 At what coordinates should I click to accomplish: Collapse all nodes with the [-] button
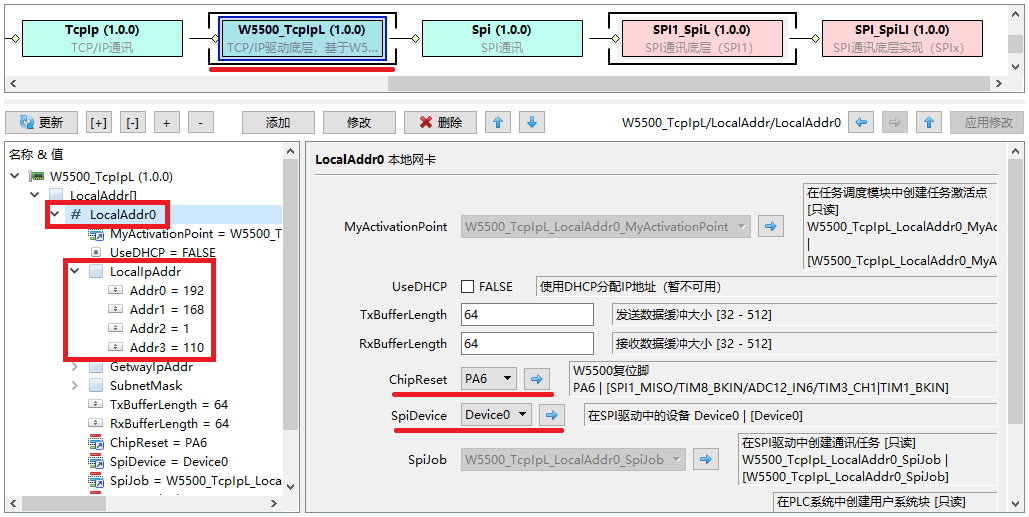133,123
